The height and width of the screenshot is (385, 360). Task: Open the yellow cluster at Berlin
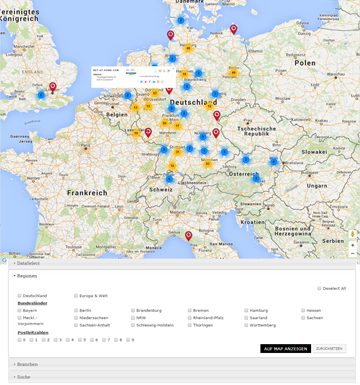pyautogui.click(x=233, y=73)
